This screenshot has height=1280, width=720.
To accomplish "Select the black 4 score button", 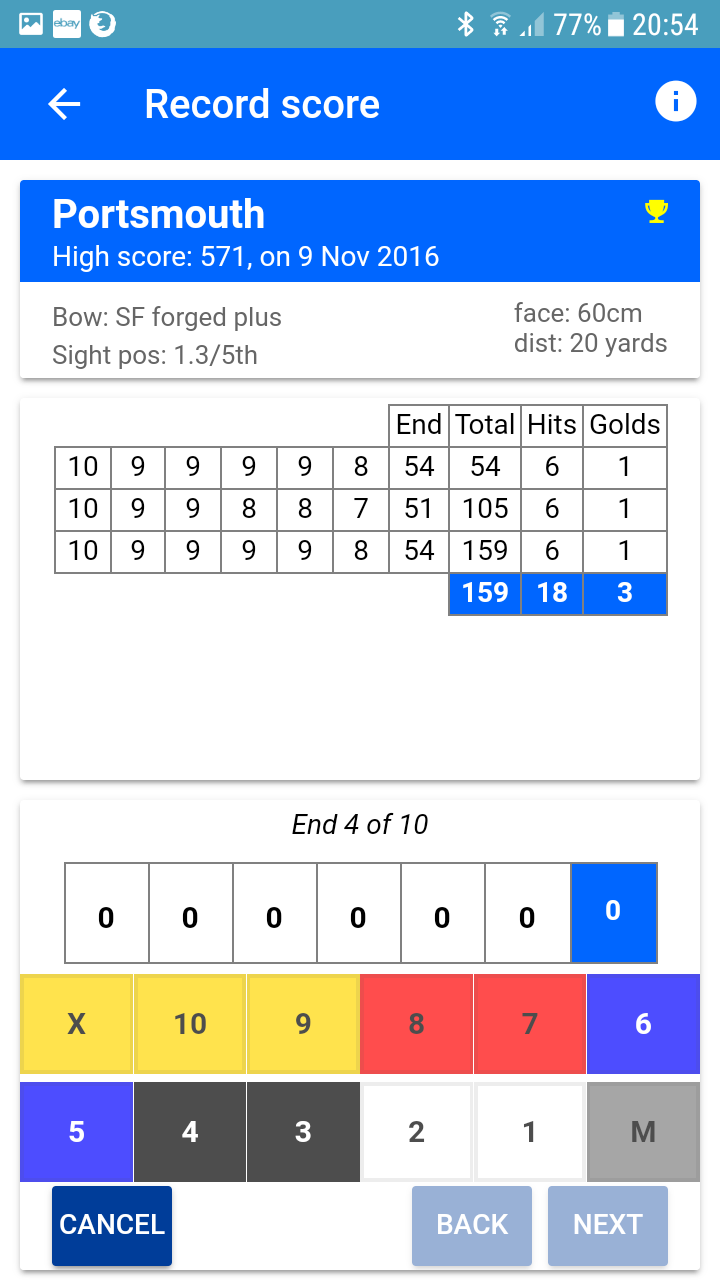I will coord(190,1132).
